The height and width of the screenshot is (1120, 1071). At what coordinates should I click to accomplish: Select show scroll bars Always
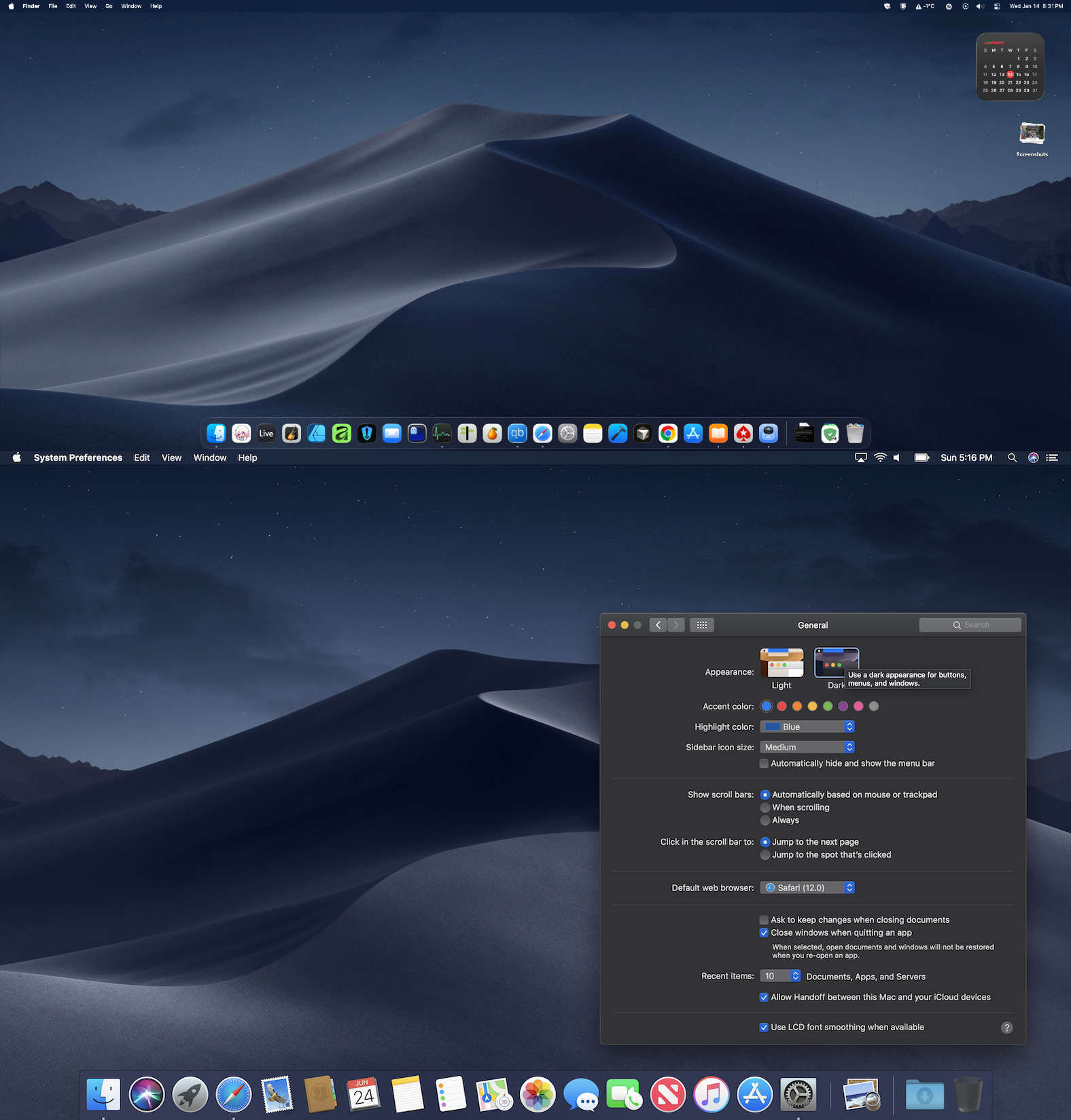coord(765,821)
